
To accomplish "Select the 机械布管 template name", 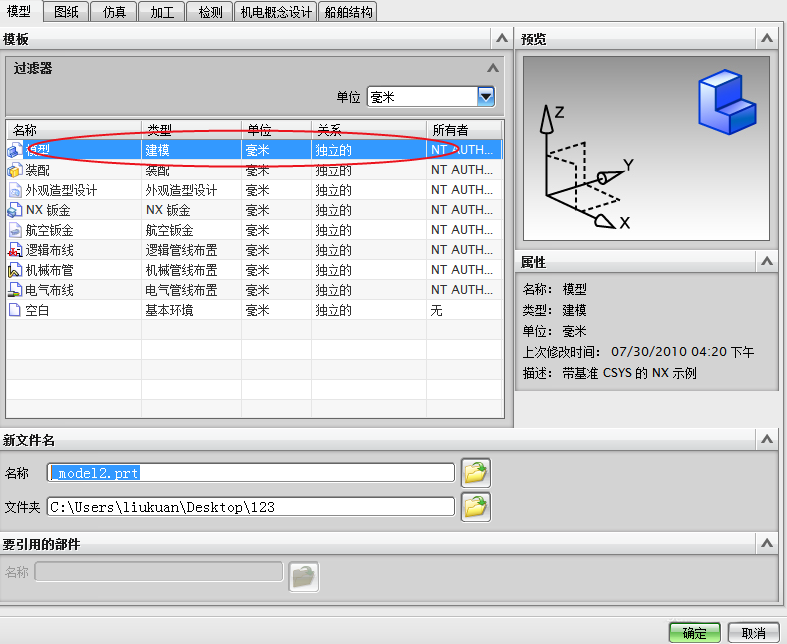I will (49, 270).
